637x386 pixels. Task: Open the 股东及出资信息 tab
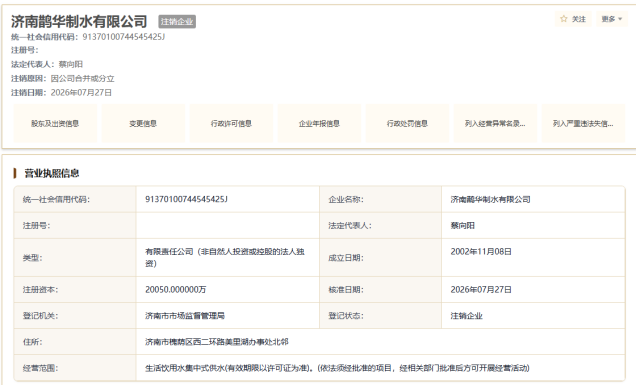[x=55, y=123]
